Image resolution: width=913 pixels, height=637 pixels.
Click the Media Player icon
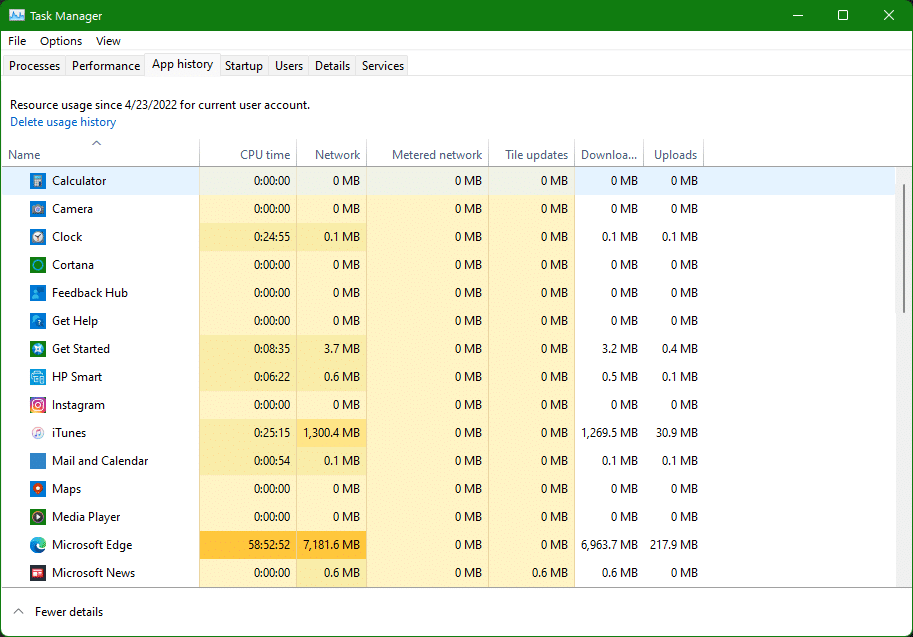pos(38,516)
